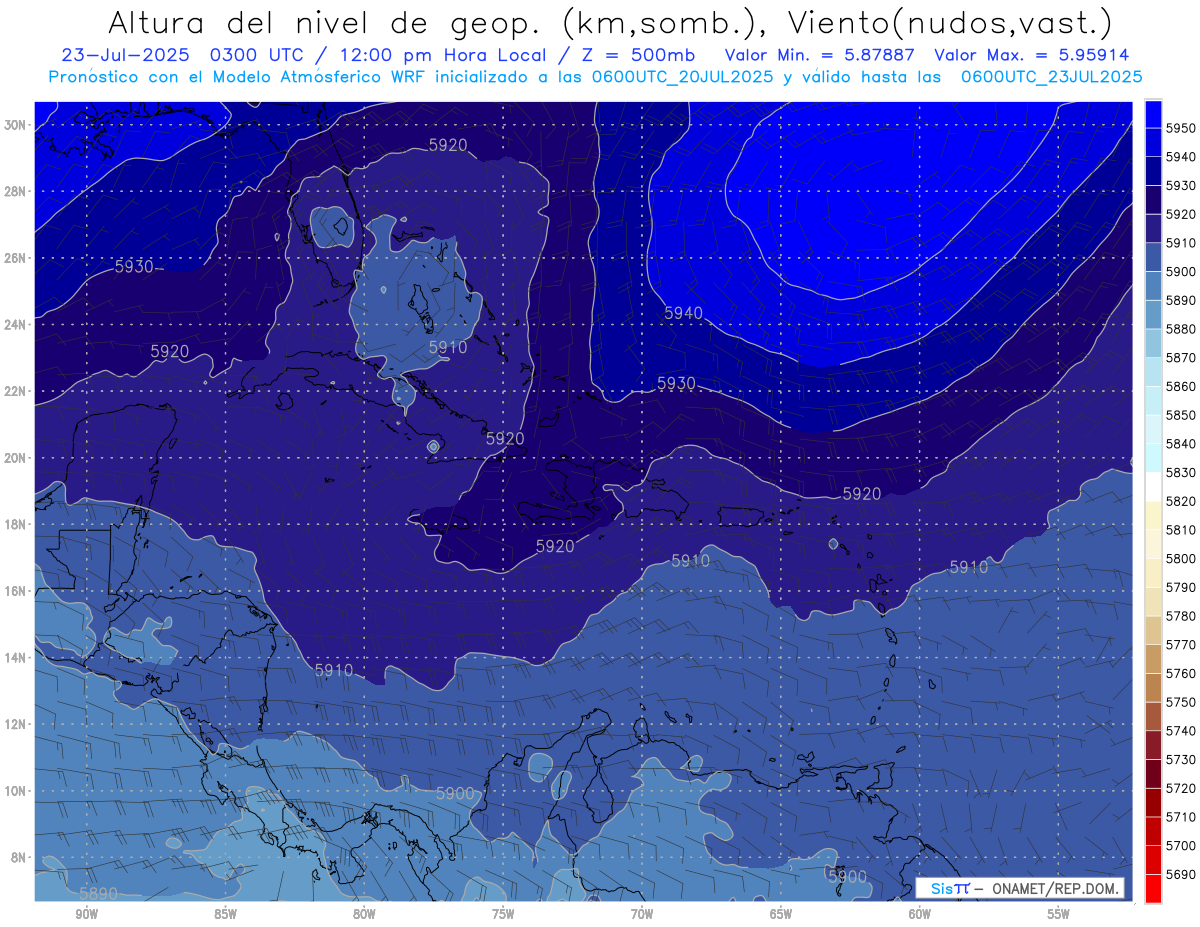This screenshot has height=927, width=1200.
Task: Pick the bright blue swatch above 5950 in legend
Action: (x=1153, y=114)
